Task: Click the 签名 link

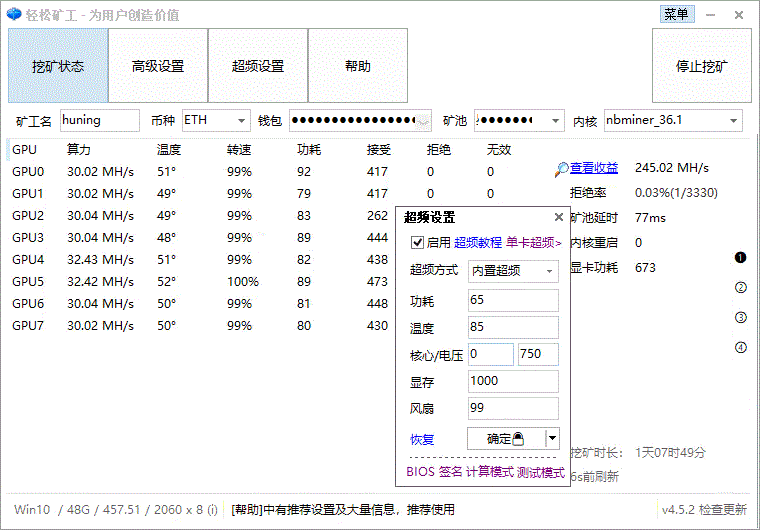Action: [451, 472]
